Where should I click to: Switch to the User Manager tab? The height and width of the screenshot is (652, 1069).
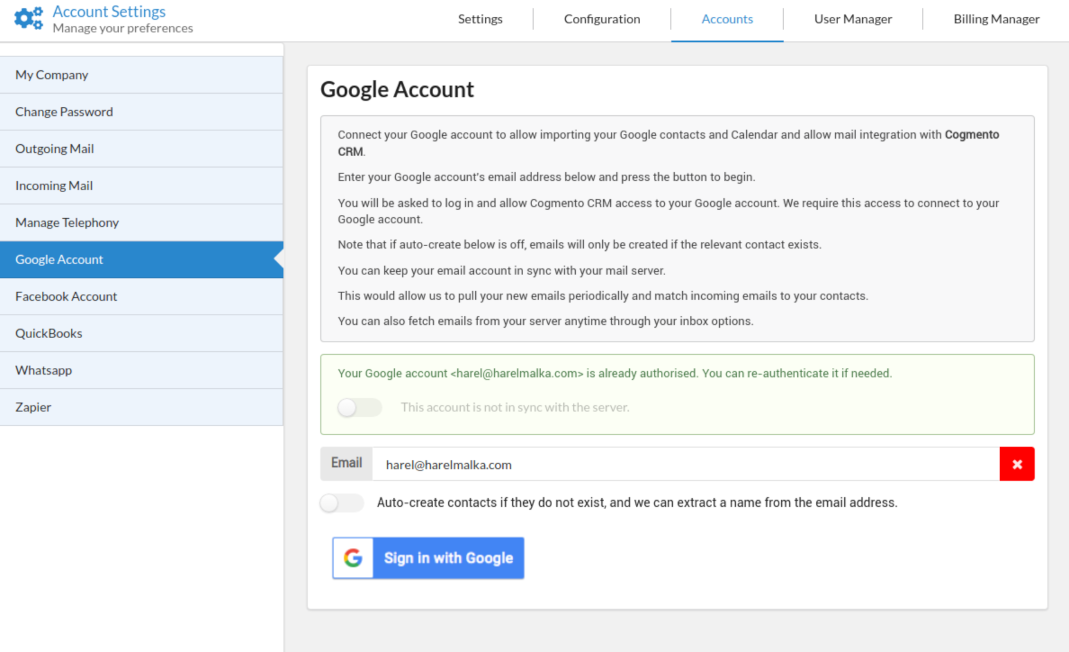(x=851, y=18)
